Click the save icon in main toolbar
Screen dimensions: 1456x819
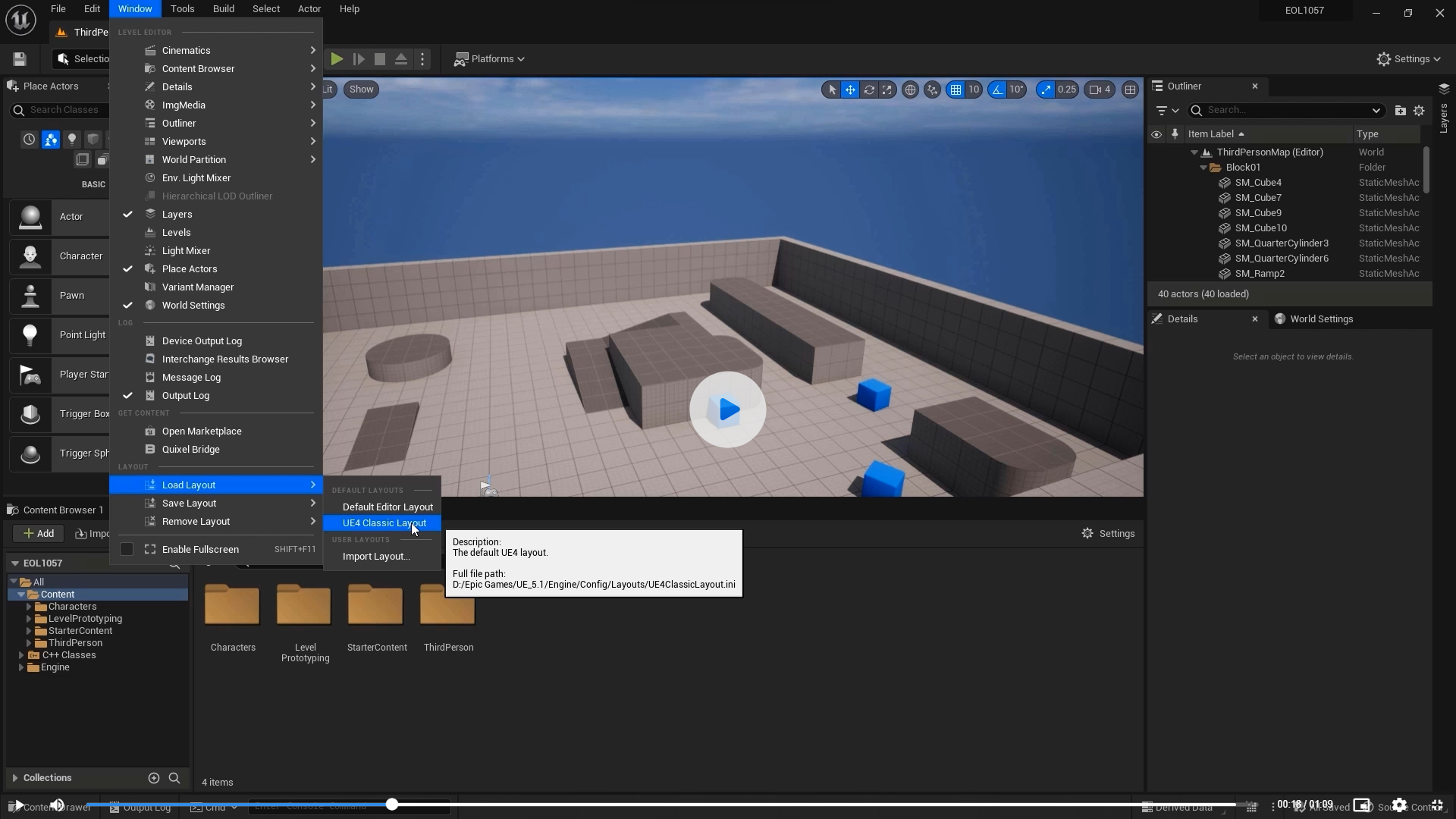[x=20, y=59]
